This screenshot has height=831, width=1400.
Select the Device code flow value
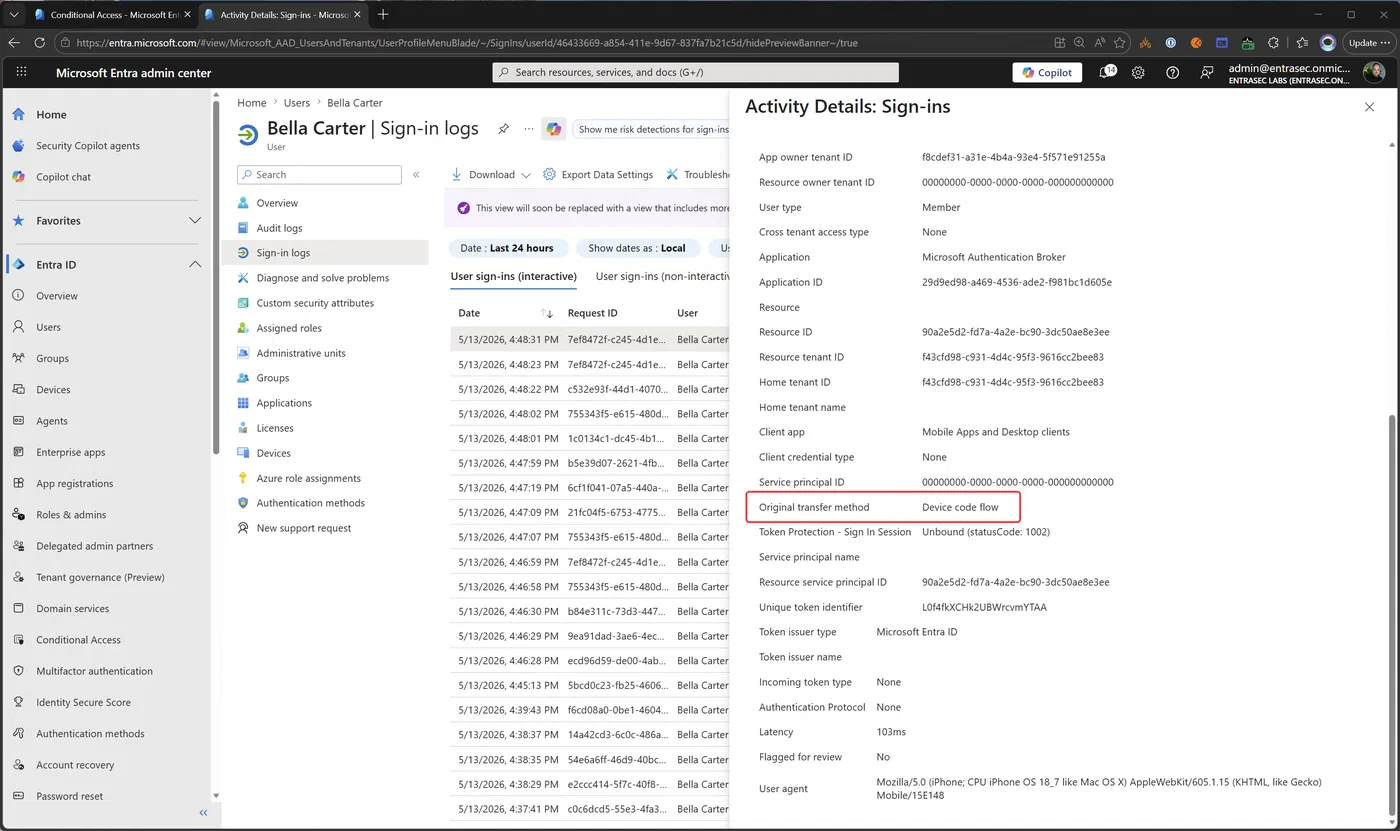(x=960, y=507)
